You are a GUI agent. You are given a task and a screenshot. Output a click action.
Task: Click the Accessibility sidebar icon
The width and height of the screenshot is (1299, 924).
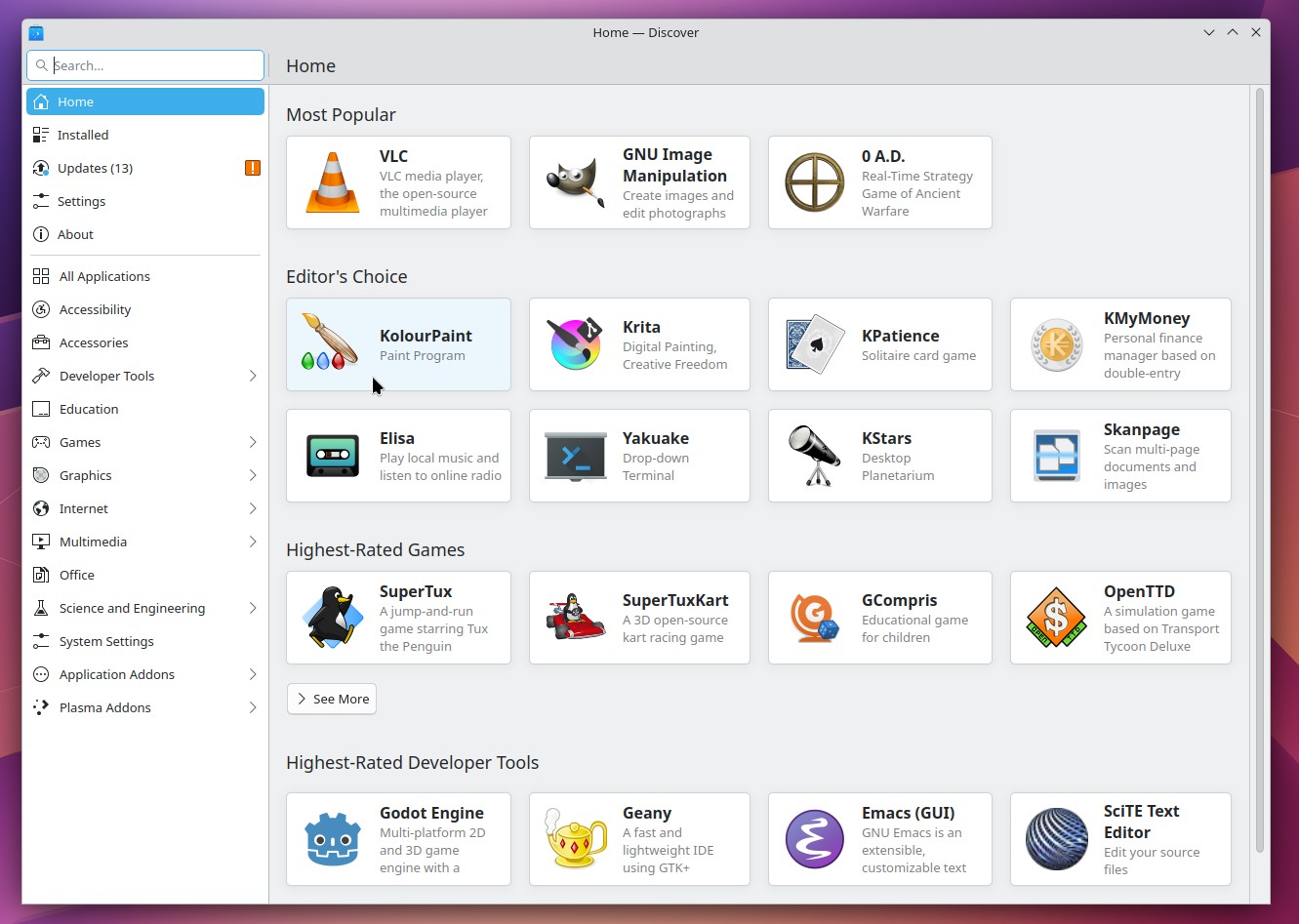[41, 309]
